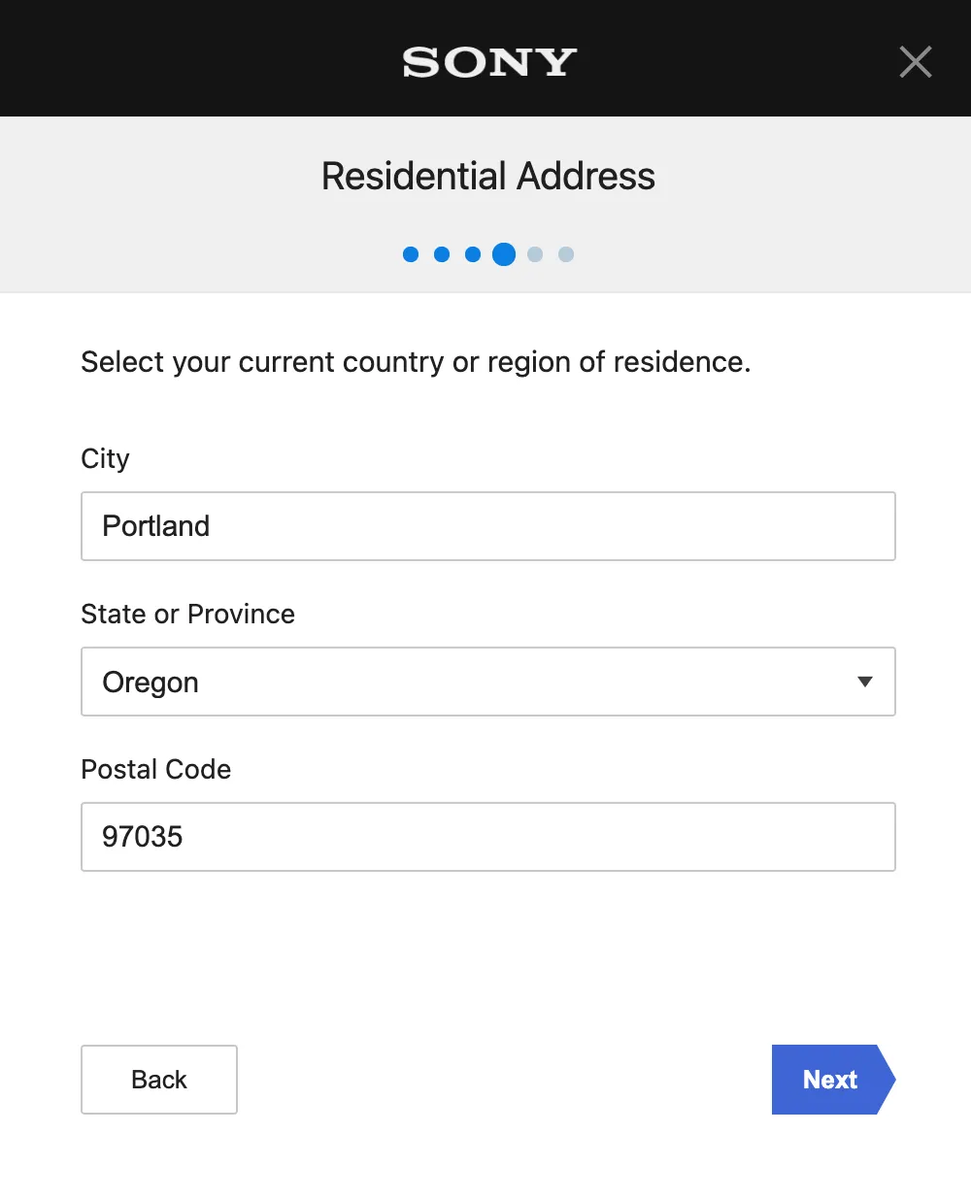Close the Residential Address dialog
971x1200 pixels.
[915, 62]
